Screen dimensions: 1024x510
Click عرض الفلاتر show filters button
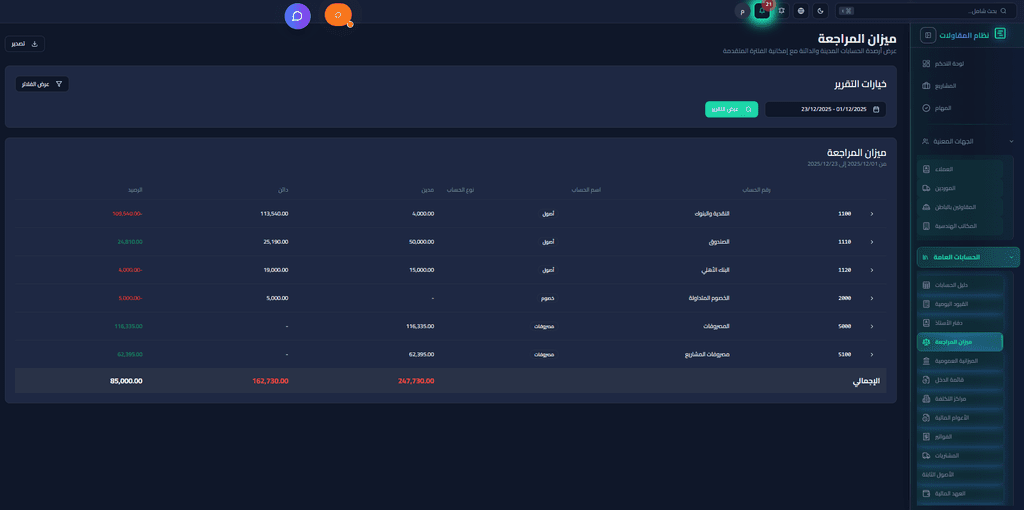click(42, 84)
